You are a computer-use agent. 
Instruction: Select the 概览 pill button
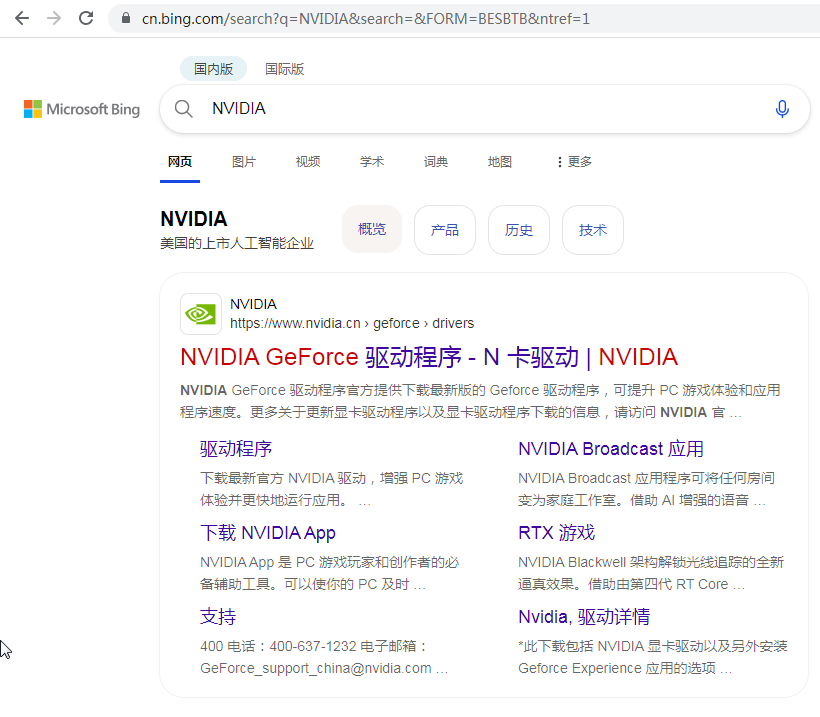372,230
